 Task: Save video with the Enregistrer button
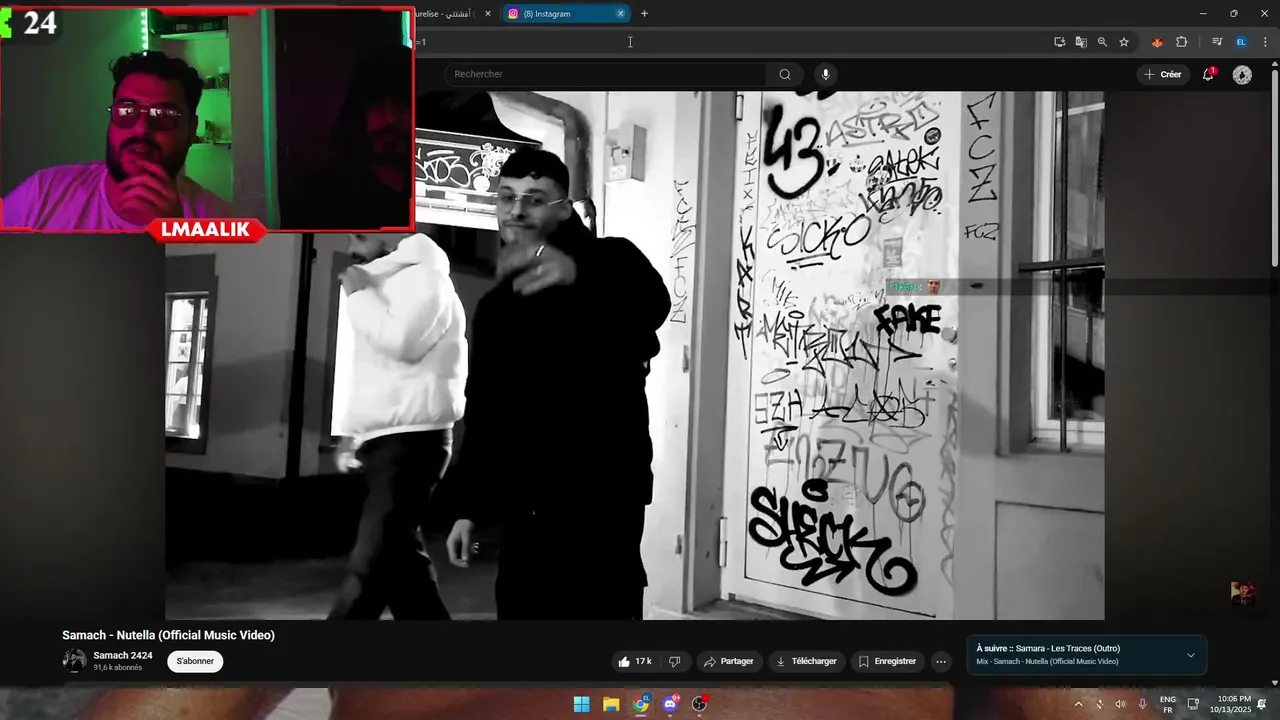887,661
